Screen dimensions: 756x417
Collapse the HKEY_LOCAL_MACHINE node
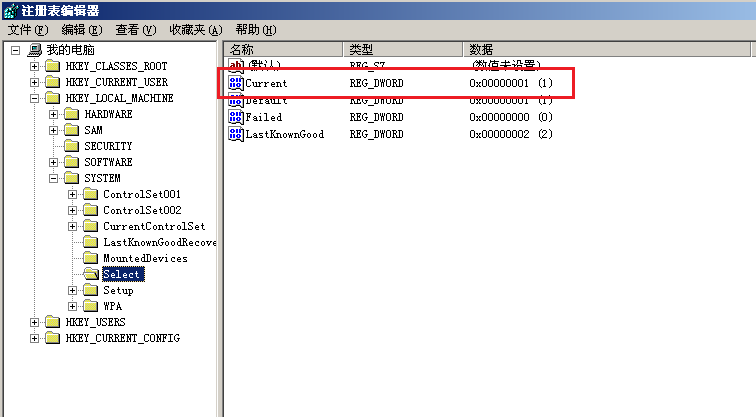click(x=34, y=98)
